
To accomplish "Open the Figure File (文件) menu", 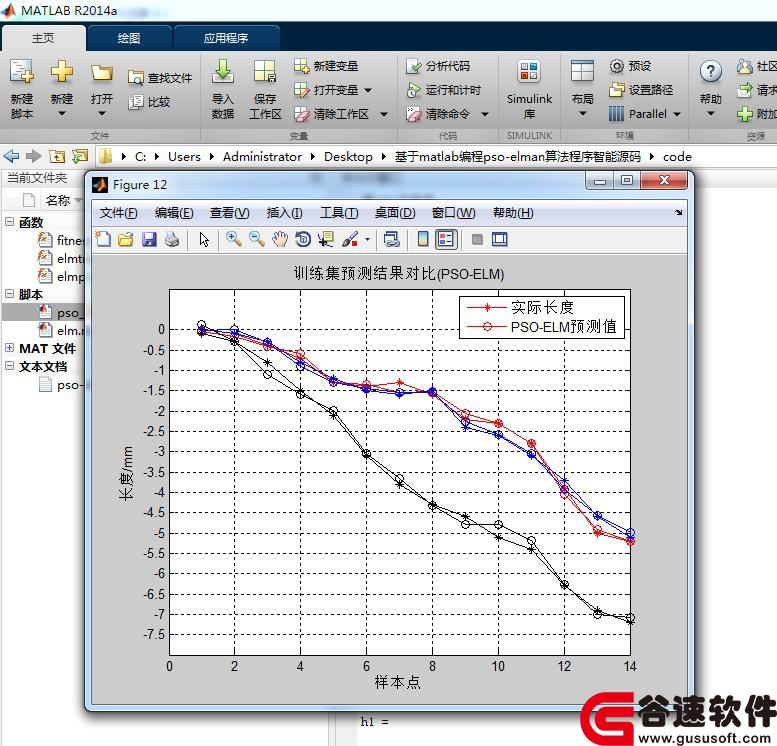I will point(118,213).
